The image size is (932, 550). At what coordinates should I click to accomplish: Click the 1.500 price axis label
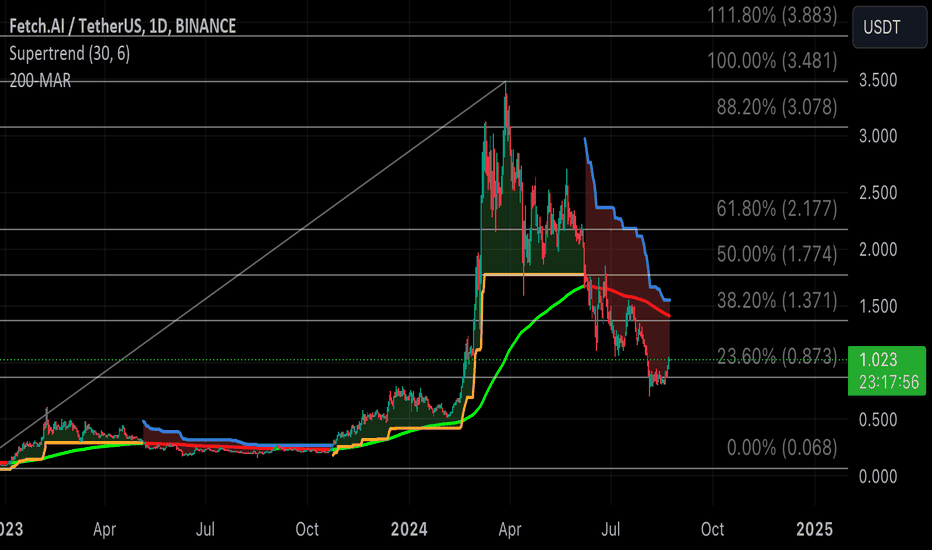point(878,306)
